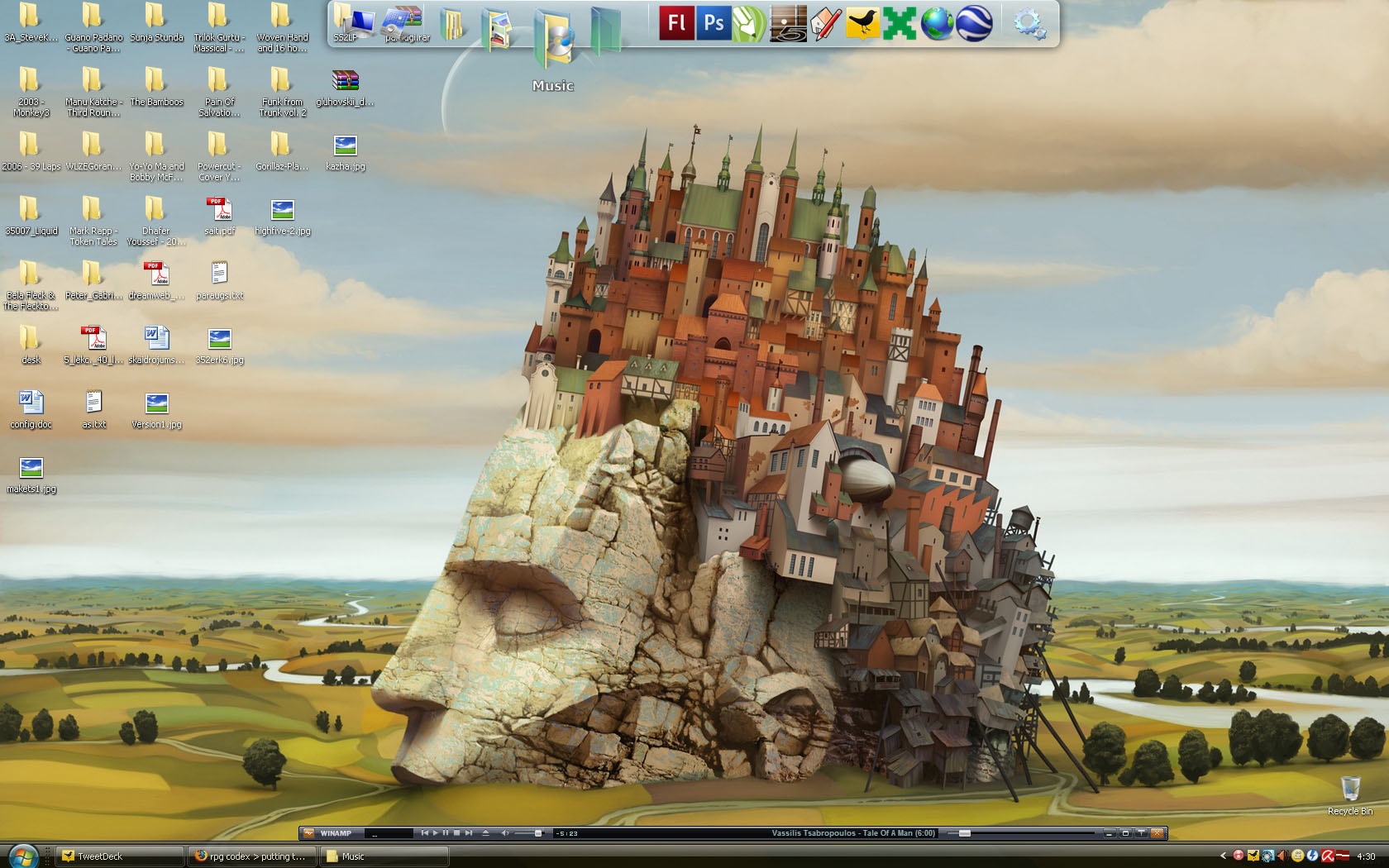Image resolution: width=1389 pixels, height=868 pixels.
Task: Open gluhovskii_d archive on desktop
Action: [346, 88]
